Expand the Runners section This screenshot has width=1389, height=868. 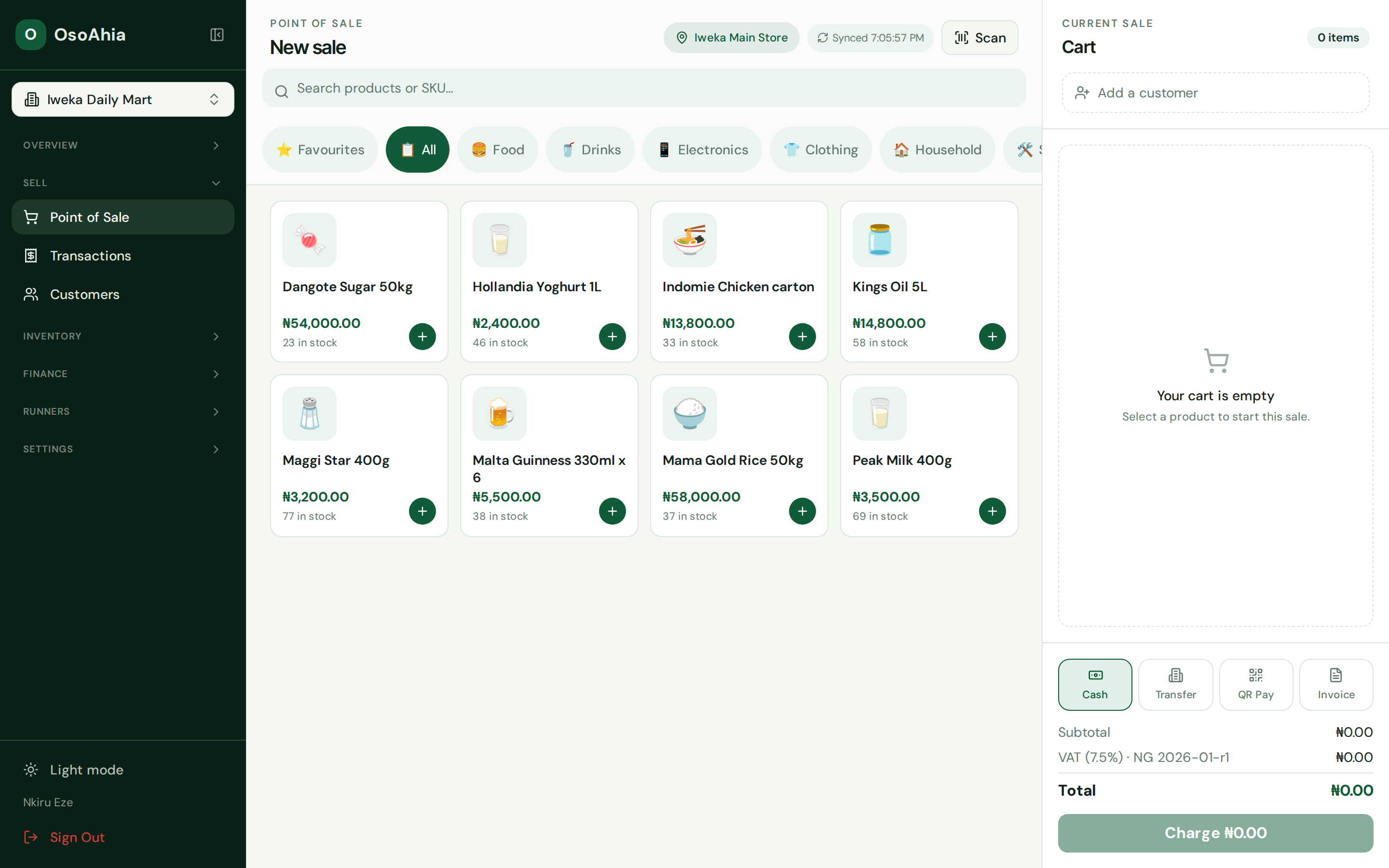pyautogui.click(x=123, y=412)
